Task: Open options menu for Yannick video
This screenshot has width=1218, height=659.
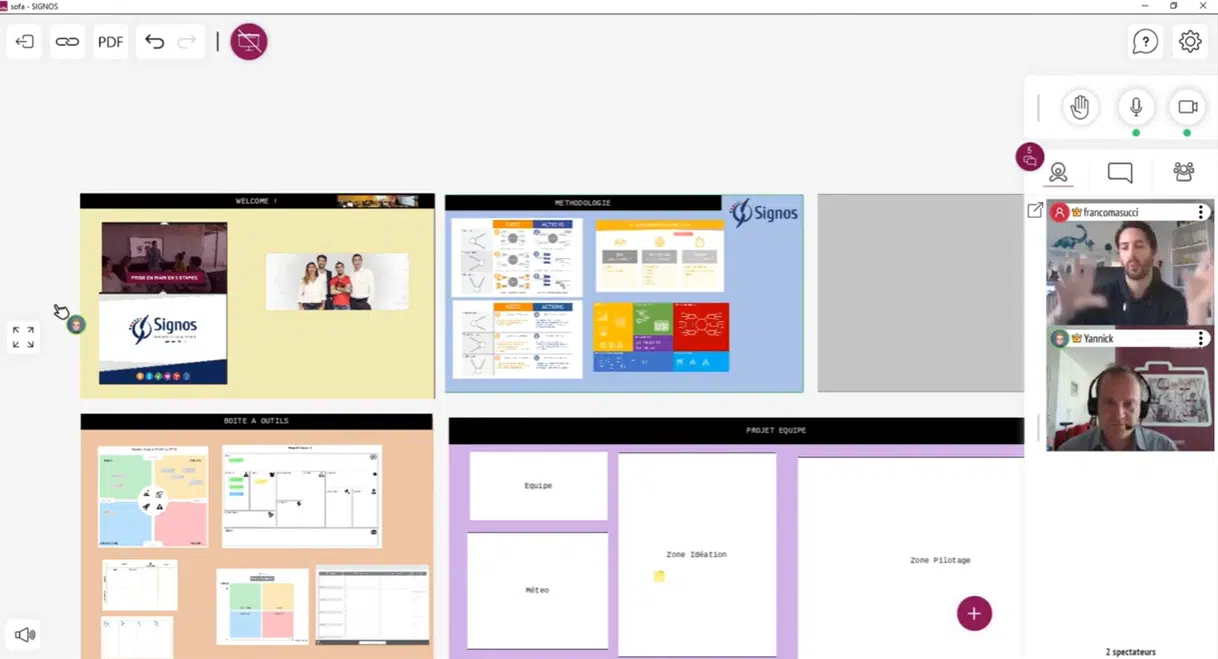Action: click(x=1201, y=339)
